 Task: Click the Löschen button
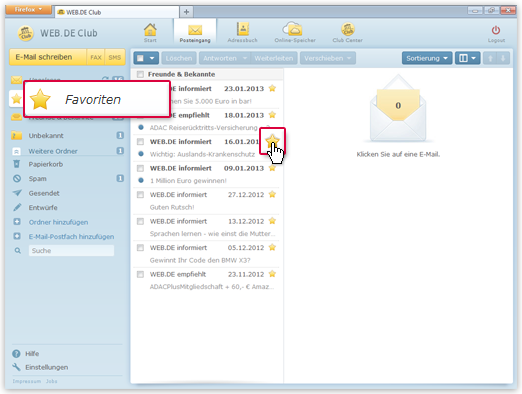coord(179,58)
